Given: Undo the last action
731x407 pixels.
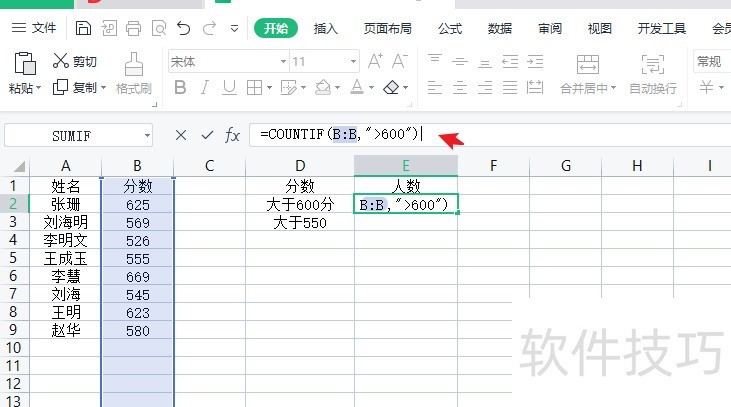Looking at the screenshot, I should (x=184, y=28).
